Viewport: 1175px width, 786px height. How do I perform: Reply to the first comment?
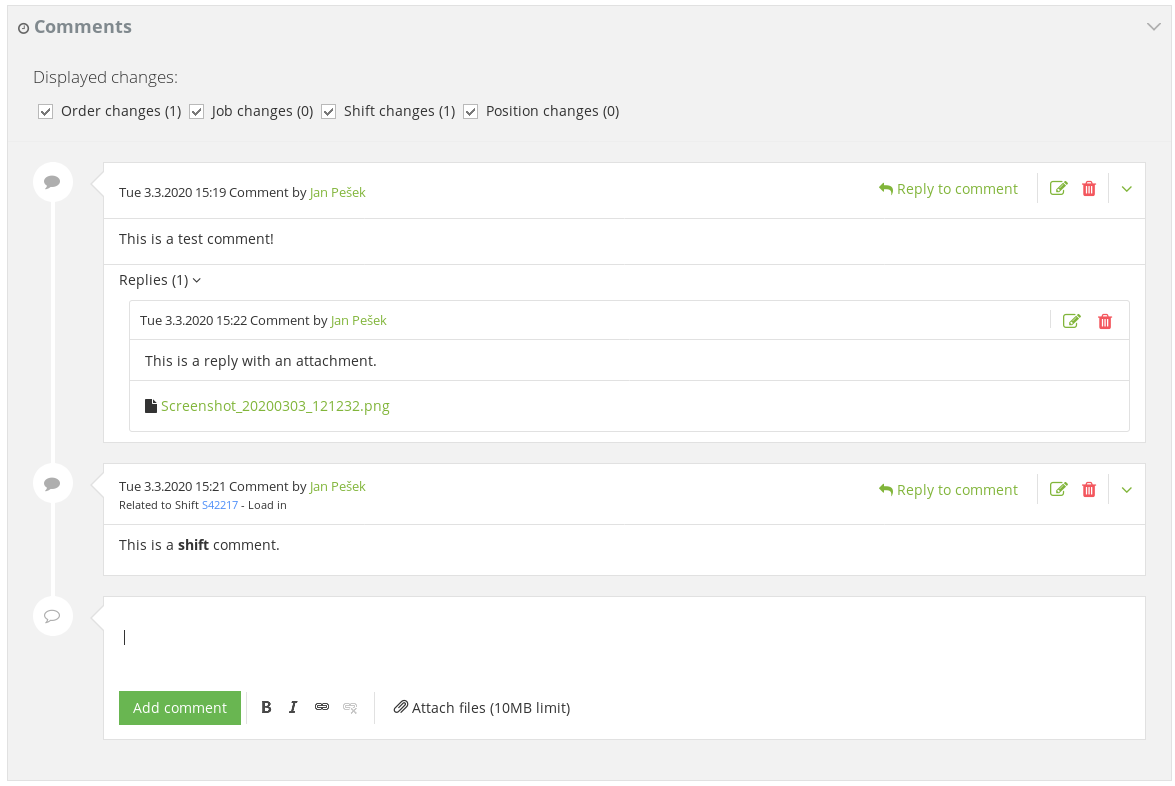coord(948,188)
